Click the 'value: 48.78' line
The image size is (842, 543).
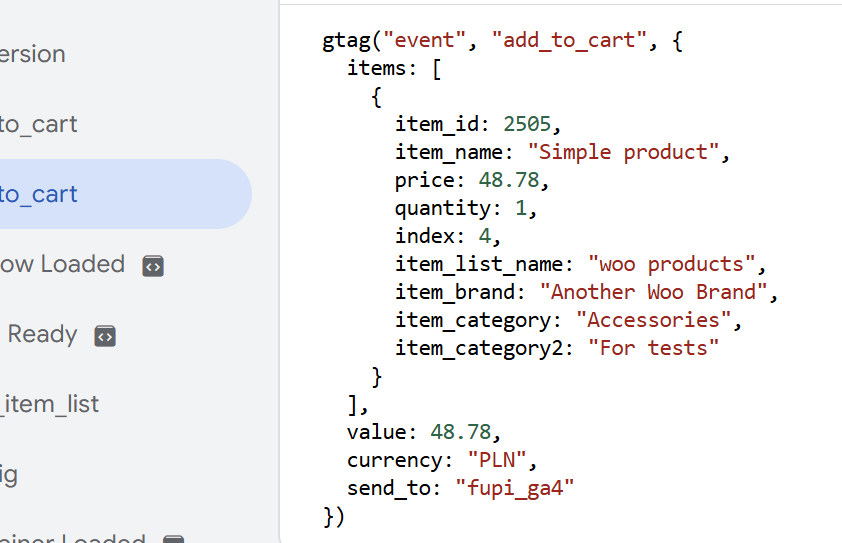424,432
